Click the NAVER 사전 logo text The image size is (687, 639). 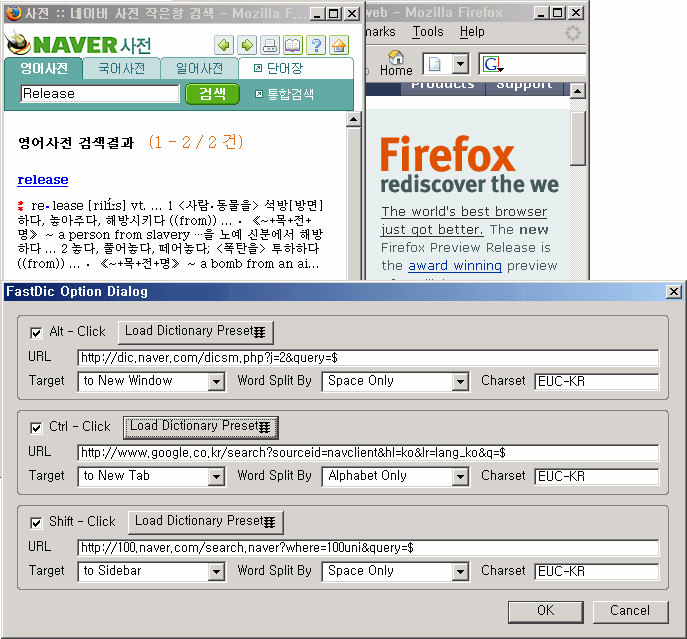pos(92,45)
